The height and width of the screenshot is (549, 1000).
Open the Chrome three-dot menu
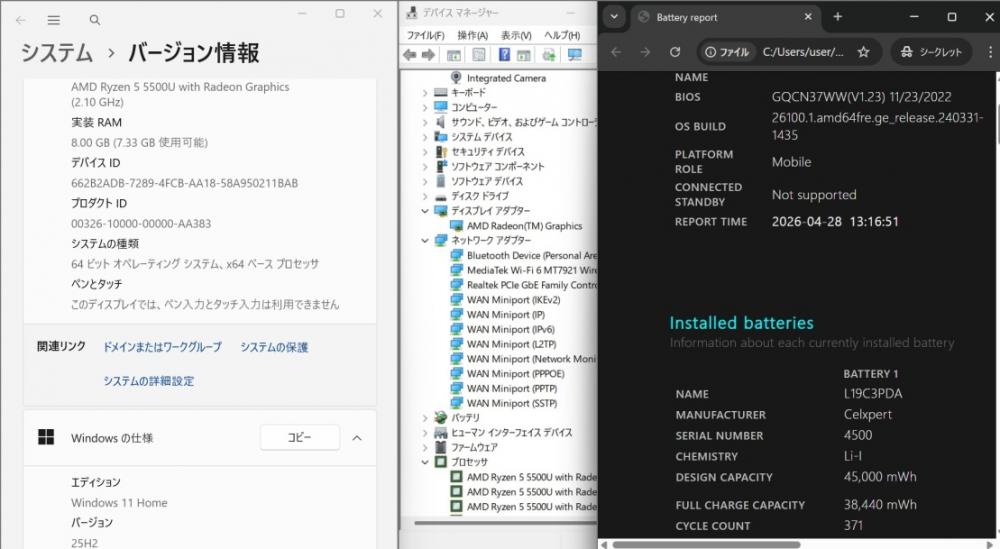coord(990,52)
